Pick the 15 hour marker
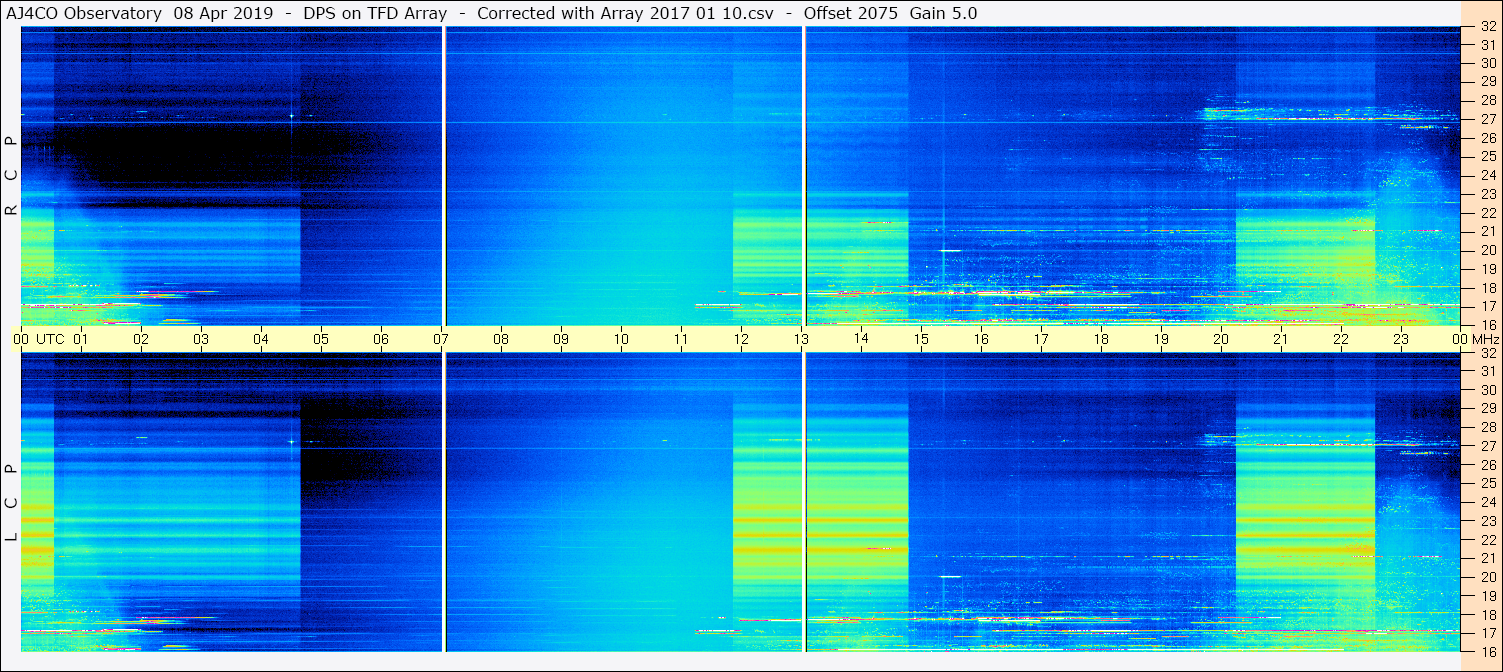The width and height of the screenshot is (1503, 672). click(x=921, y=339)
